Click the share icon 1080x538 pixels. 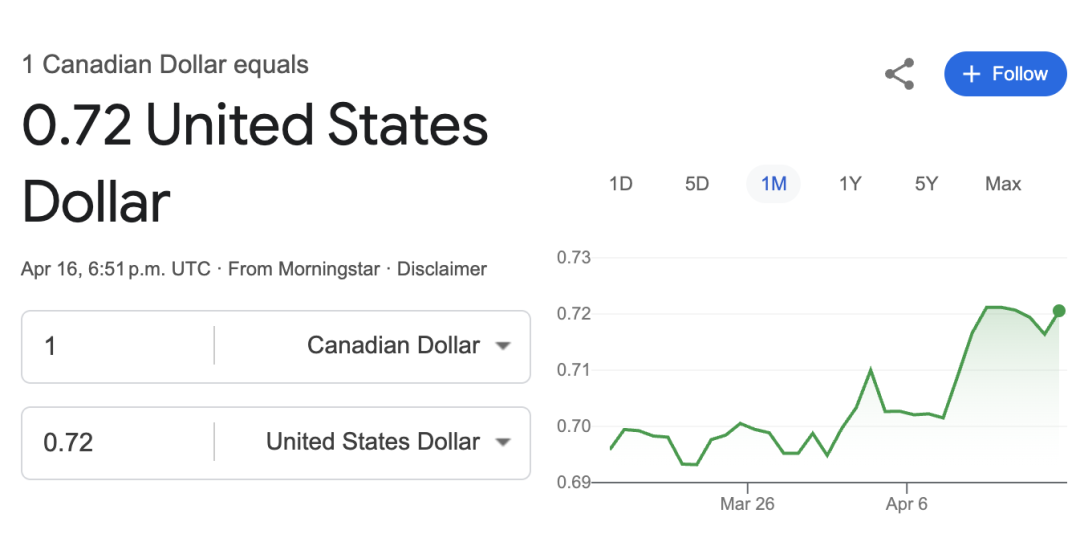point(900,74)
